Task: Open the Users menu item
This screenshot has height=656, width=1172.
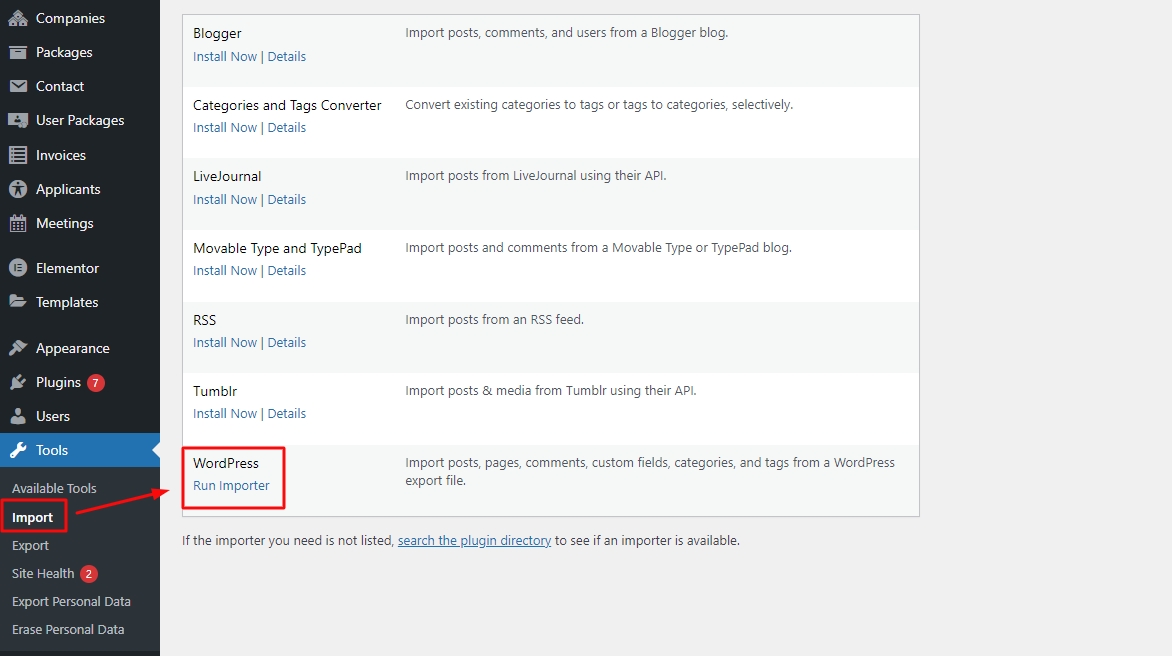Action: click(53, 416)
